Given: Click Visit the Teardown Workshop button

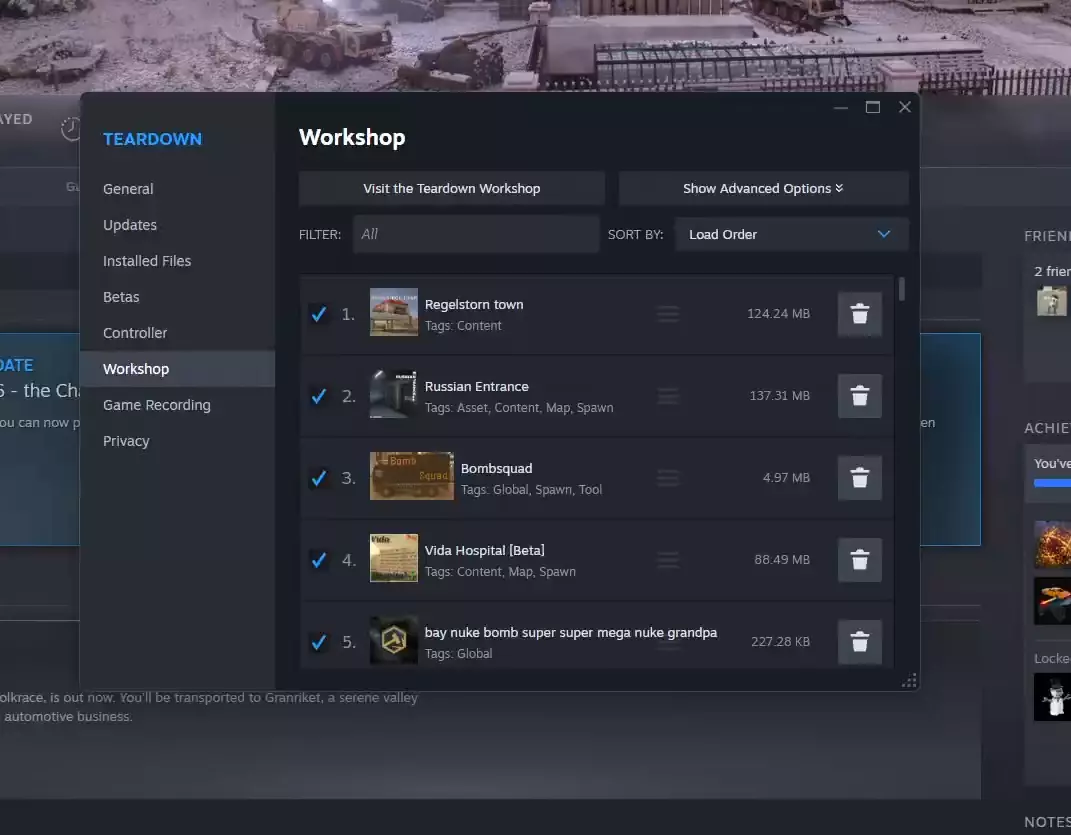Looking at the screenshot, I should (x=451, y=188).
